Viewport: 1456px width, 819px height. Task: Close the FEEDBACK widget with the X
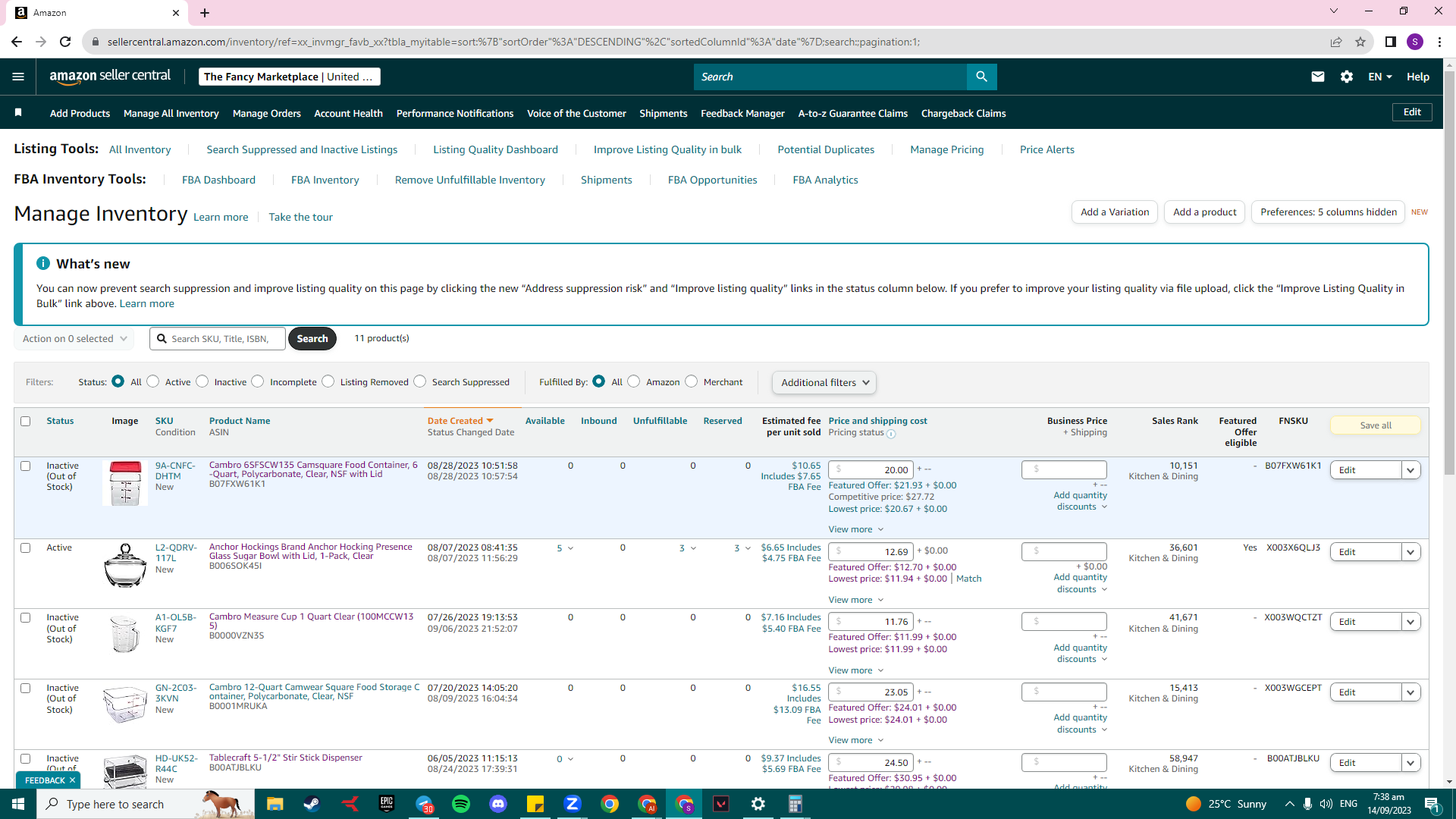(73, 780)
